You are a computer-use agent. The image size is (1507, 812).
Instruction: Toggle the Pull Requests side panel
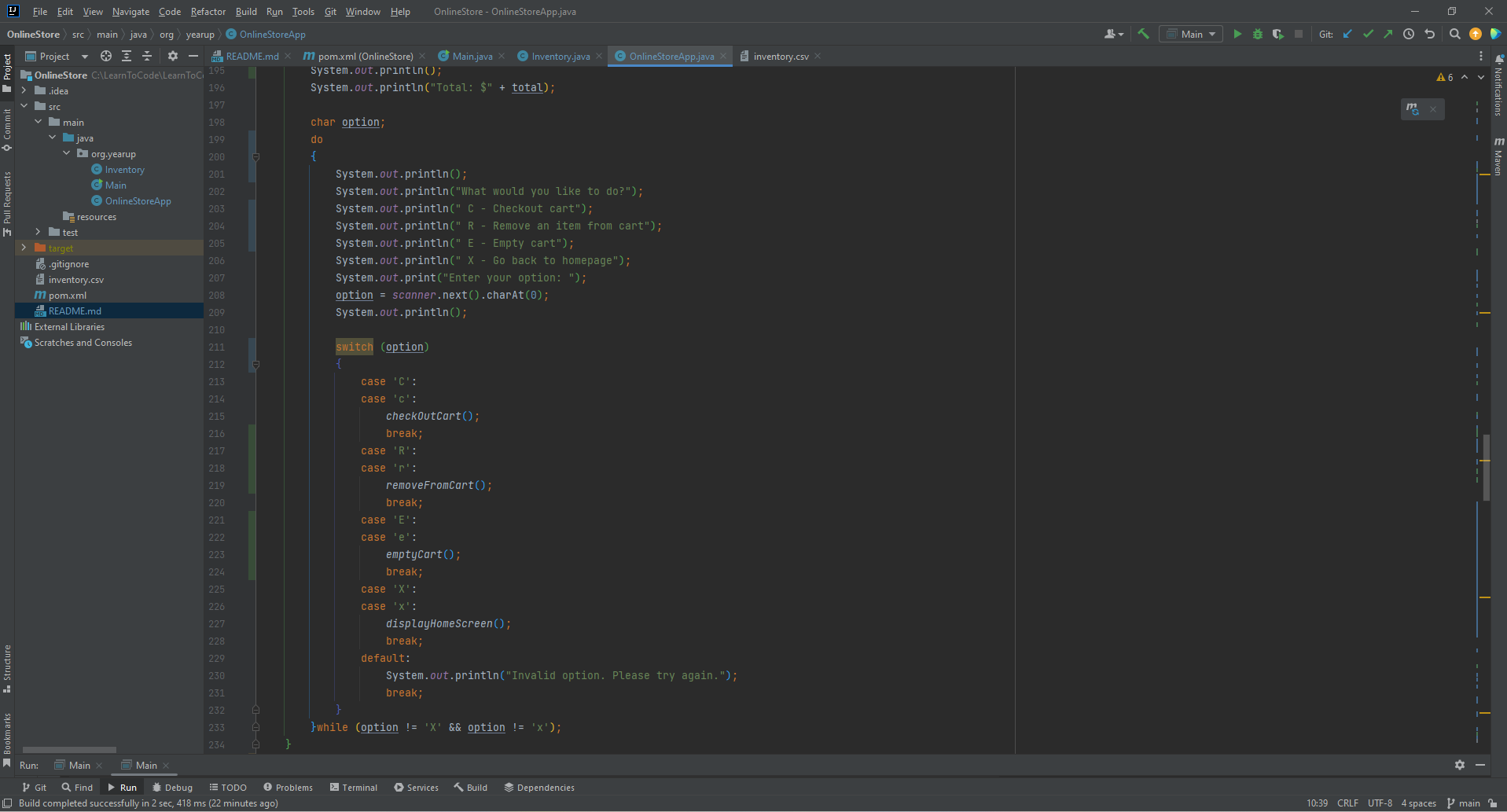pos(7,204)
